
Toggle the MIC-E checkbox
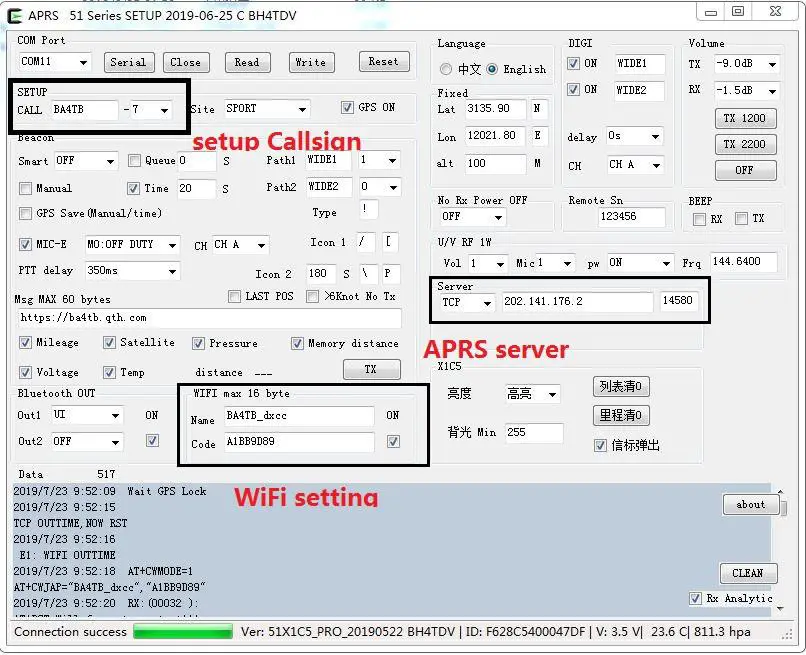tap(24, 244)
